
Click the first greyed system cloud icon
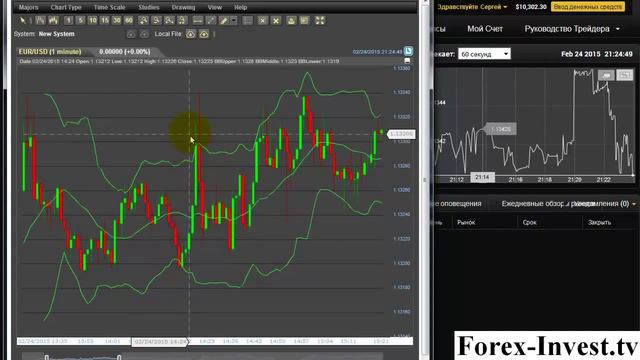coord(131,34)
